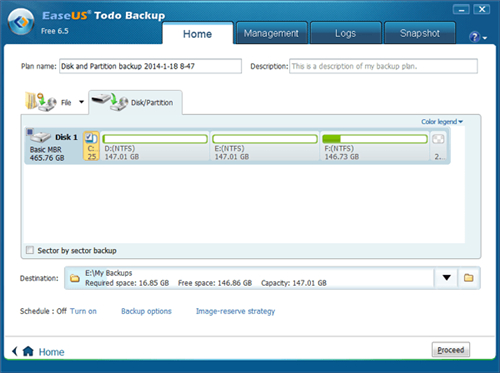The width and height of the screenshot is (500, 373).
Task: Select the E:(NTFS) partition usage bar
Action: 265,139
